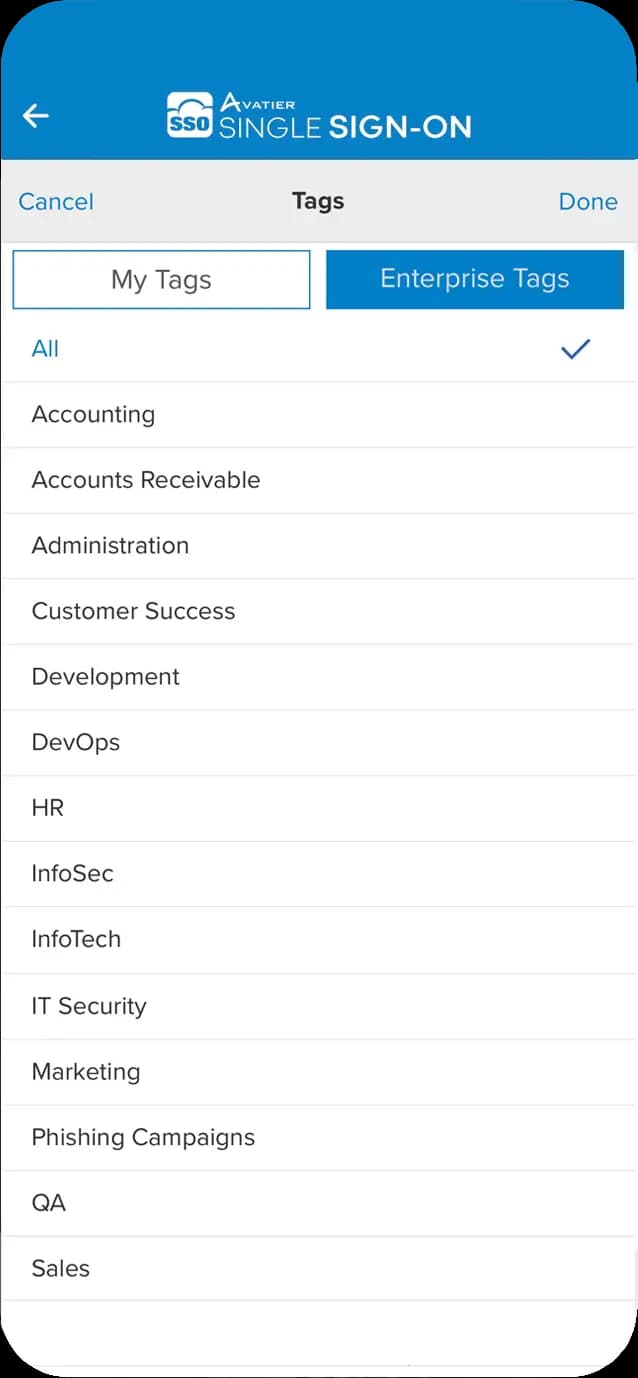Image resolution: width=638 pixels, height=1378 pixels.
Task: Click the checkmark next to All
Action: point(575,349)
